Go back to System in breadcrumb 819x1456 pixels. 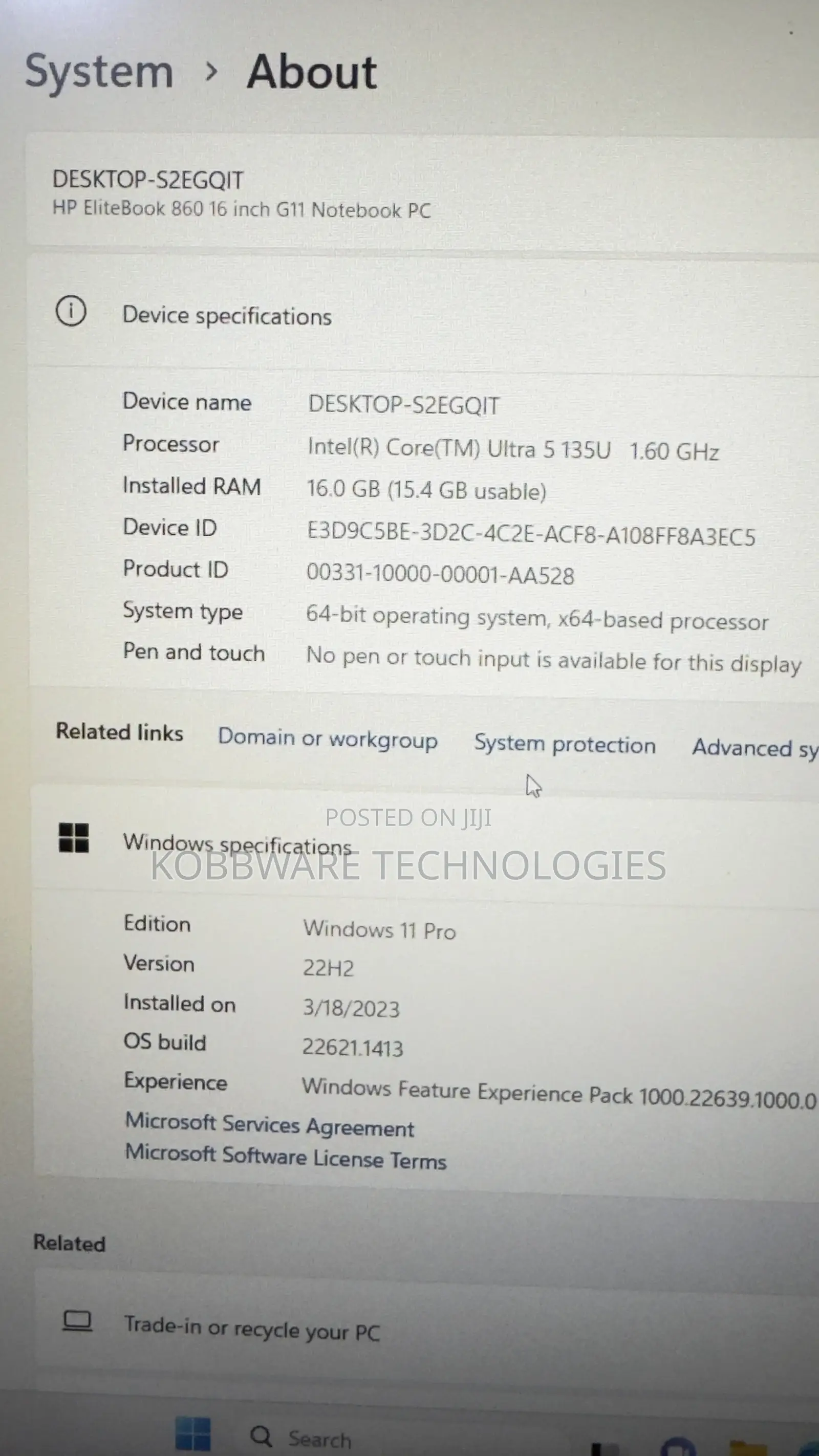(x=99, y=72)
